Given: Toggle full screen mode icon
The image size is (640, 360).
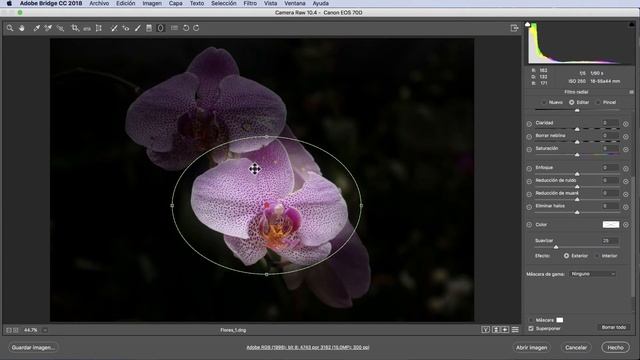Looking at the screenshot, I should [x=514, y=28].
